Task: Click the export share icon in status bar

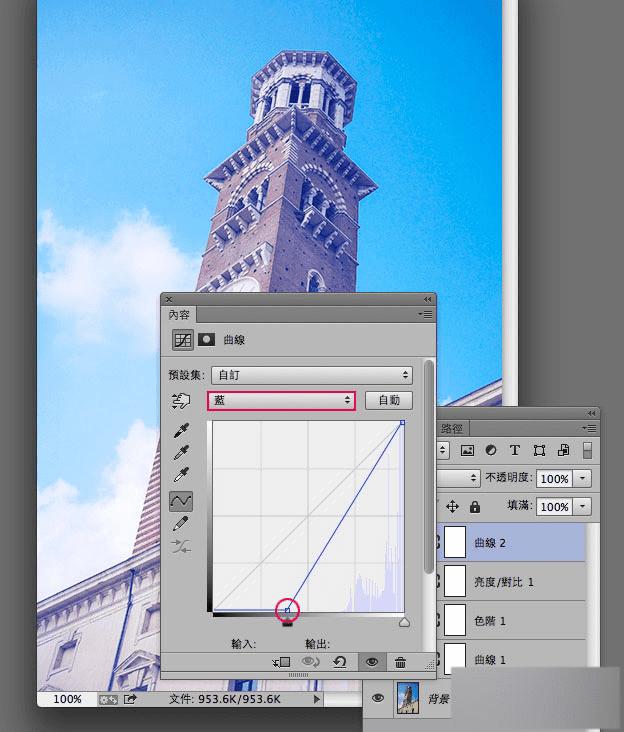Action: [130, 699]
